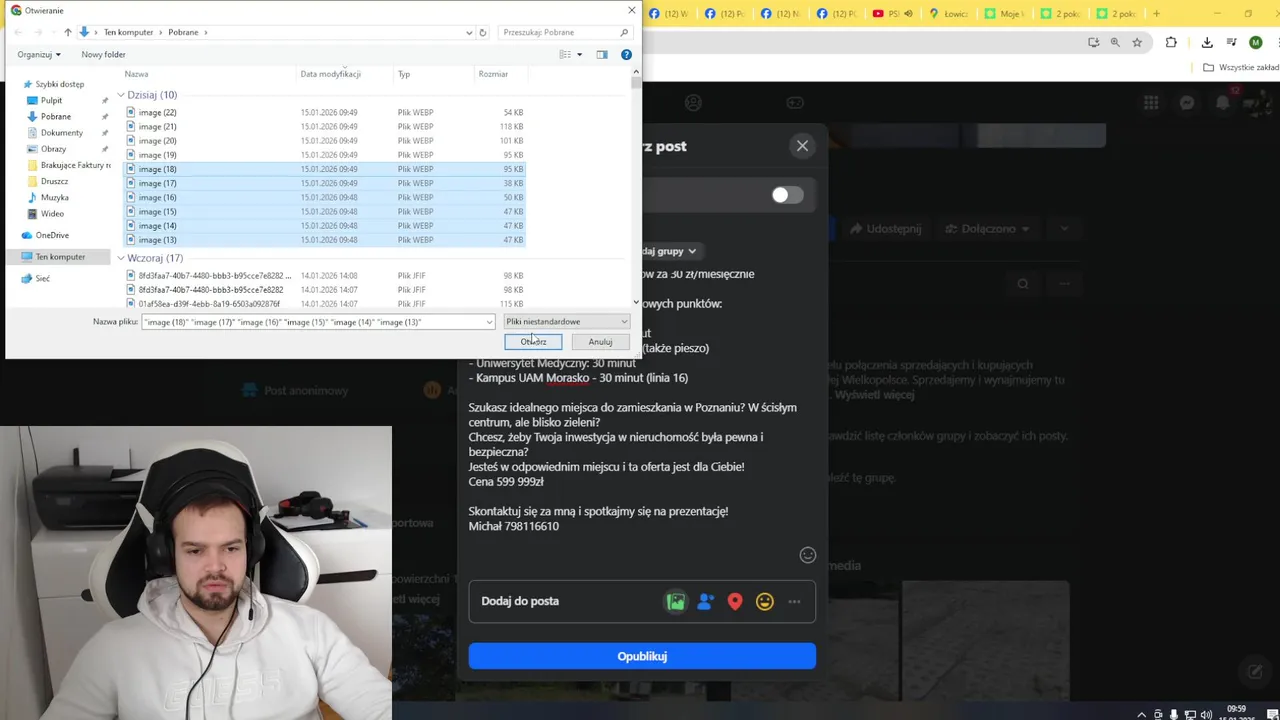Viewport: 1280px width, 720px height.
Task: Select Pulpit in the navigation pane
Action: (51, 100)
